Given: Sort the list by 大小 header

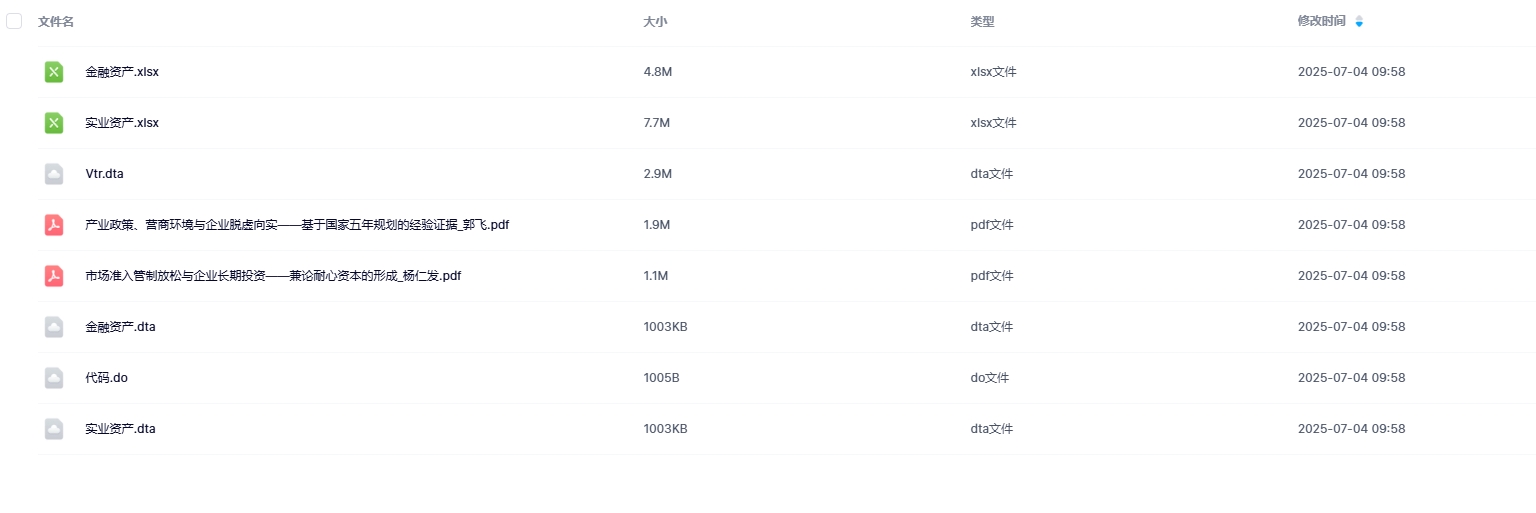Looking at the screenshot, I should coord(655,21).
